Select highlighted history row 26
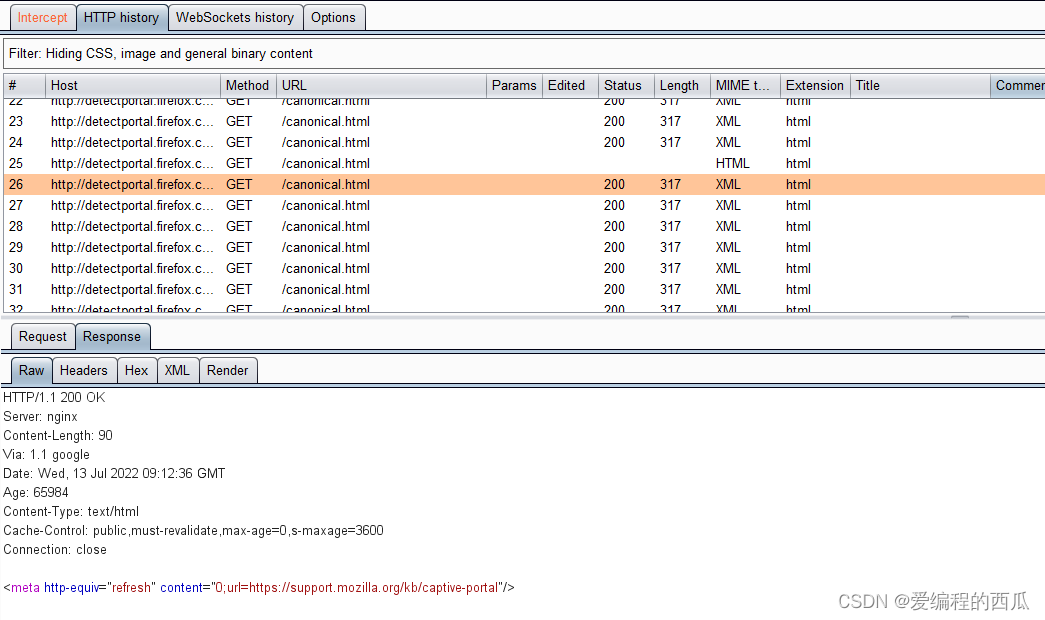The height and width of the screenshot is (620, 1045). (524, 185)
